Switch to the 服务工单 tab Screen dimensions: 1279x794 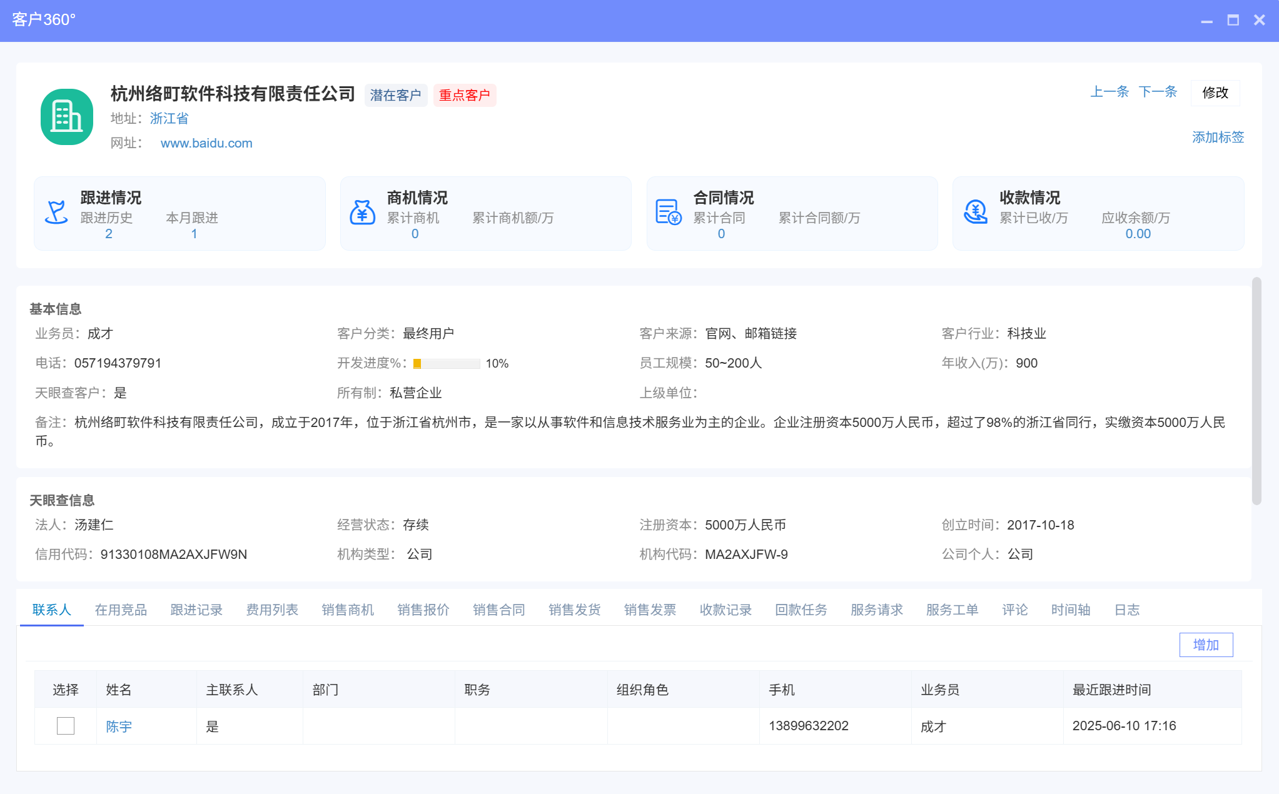pyautogui.click(x=952, y=609)
